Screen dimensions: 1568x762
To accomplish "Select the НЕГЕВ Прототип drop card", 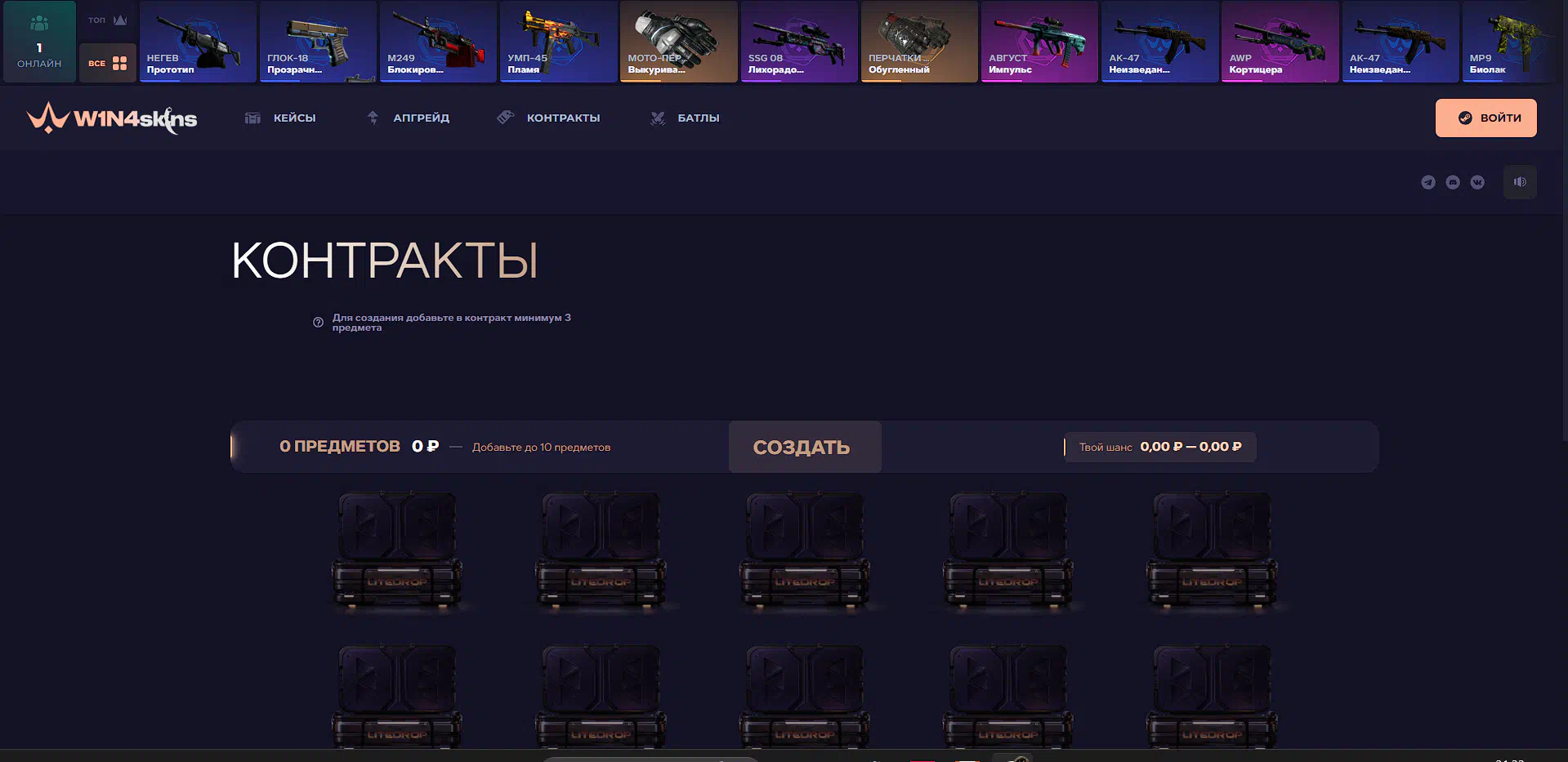I will coord(198,42).
